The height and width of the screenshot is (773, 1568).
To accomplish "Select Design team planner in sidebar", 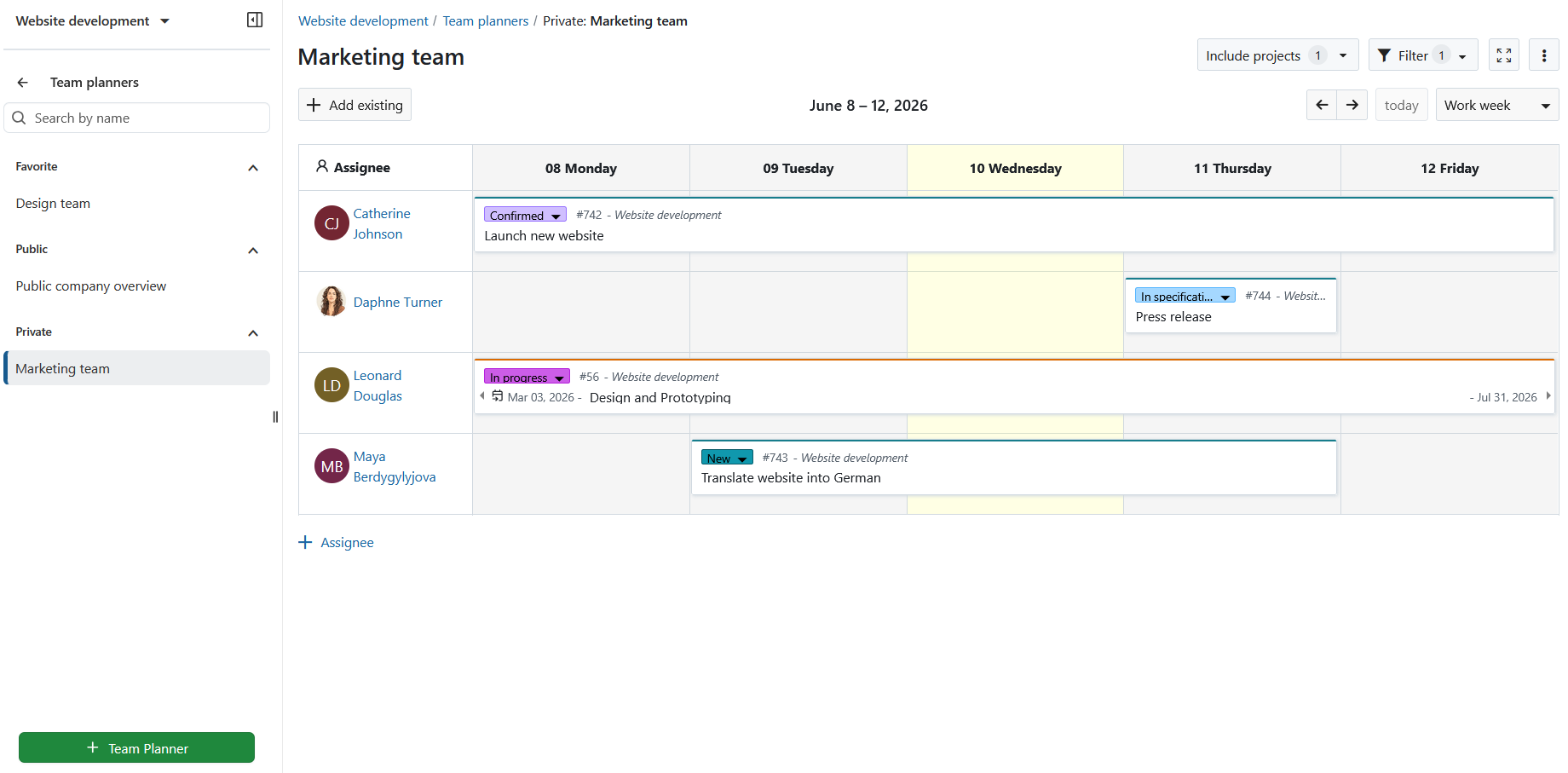I will click(53, 204).
